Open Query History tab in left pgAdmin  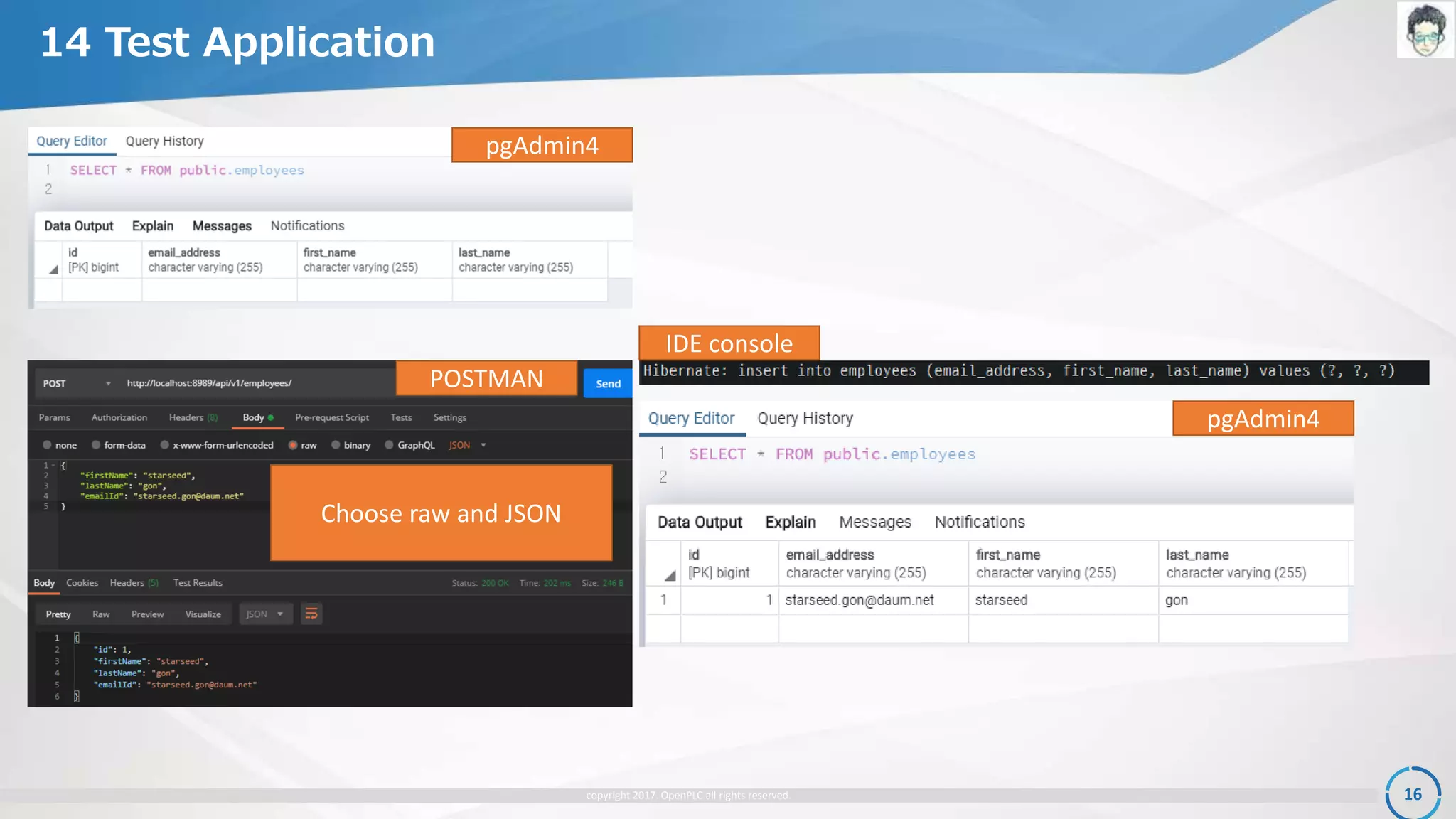click(164, 141)
